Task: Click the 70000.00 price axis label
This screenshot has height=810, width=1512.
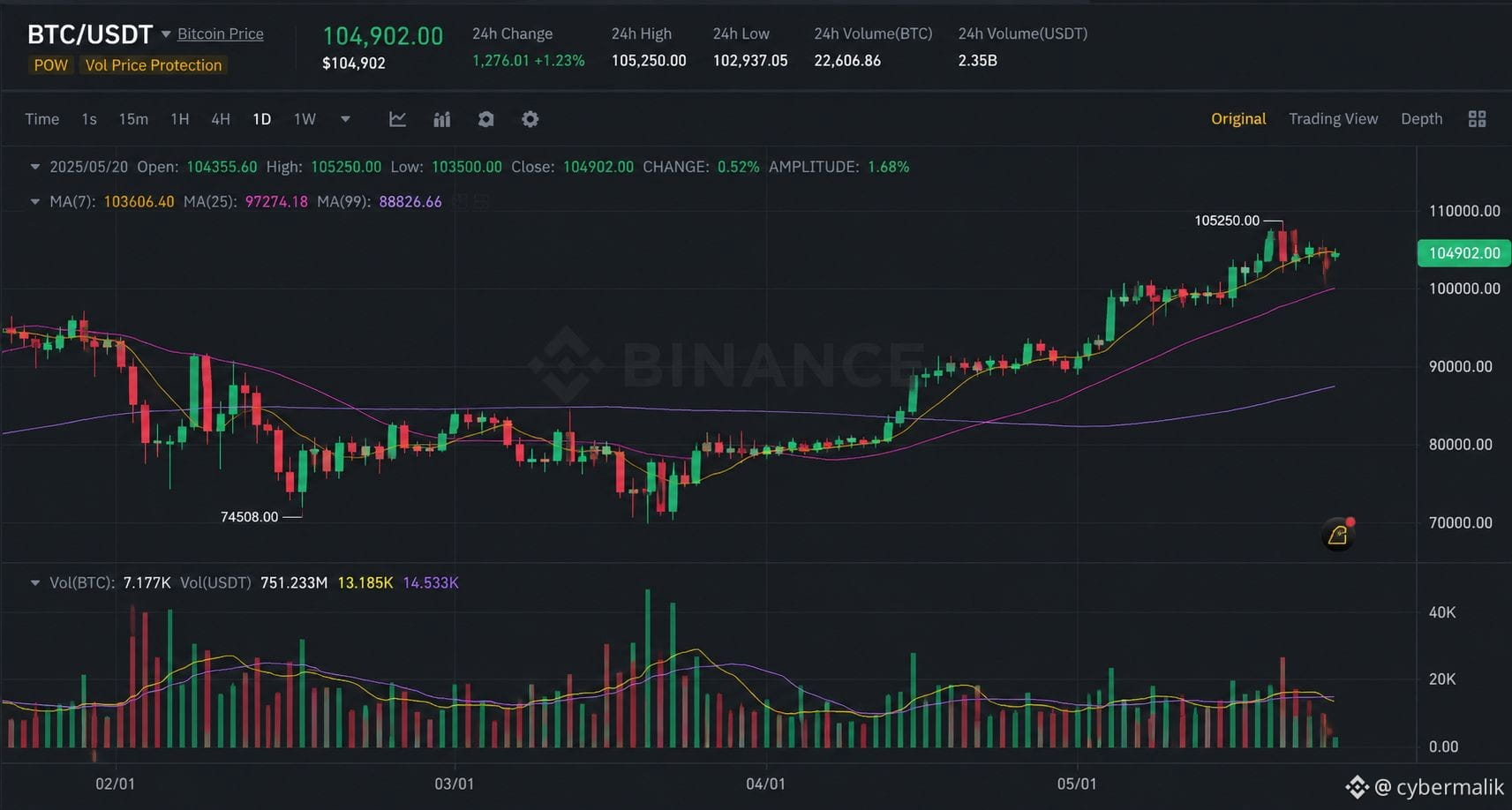Action: tap(1461, 522)
